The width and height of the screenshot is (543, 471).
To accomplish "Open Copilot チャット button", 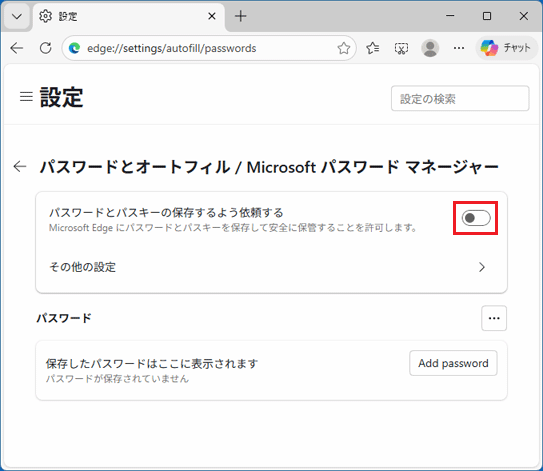I will (506, 48).
